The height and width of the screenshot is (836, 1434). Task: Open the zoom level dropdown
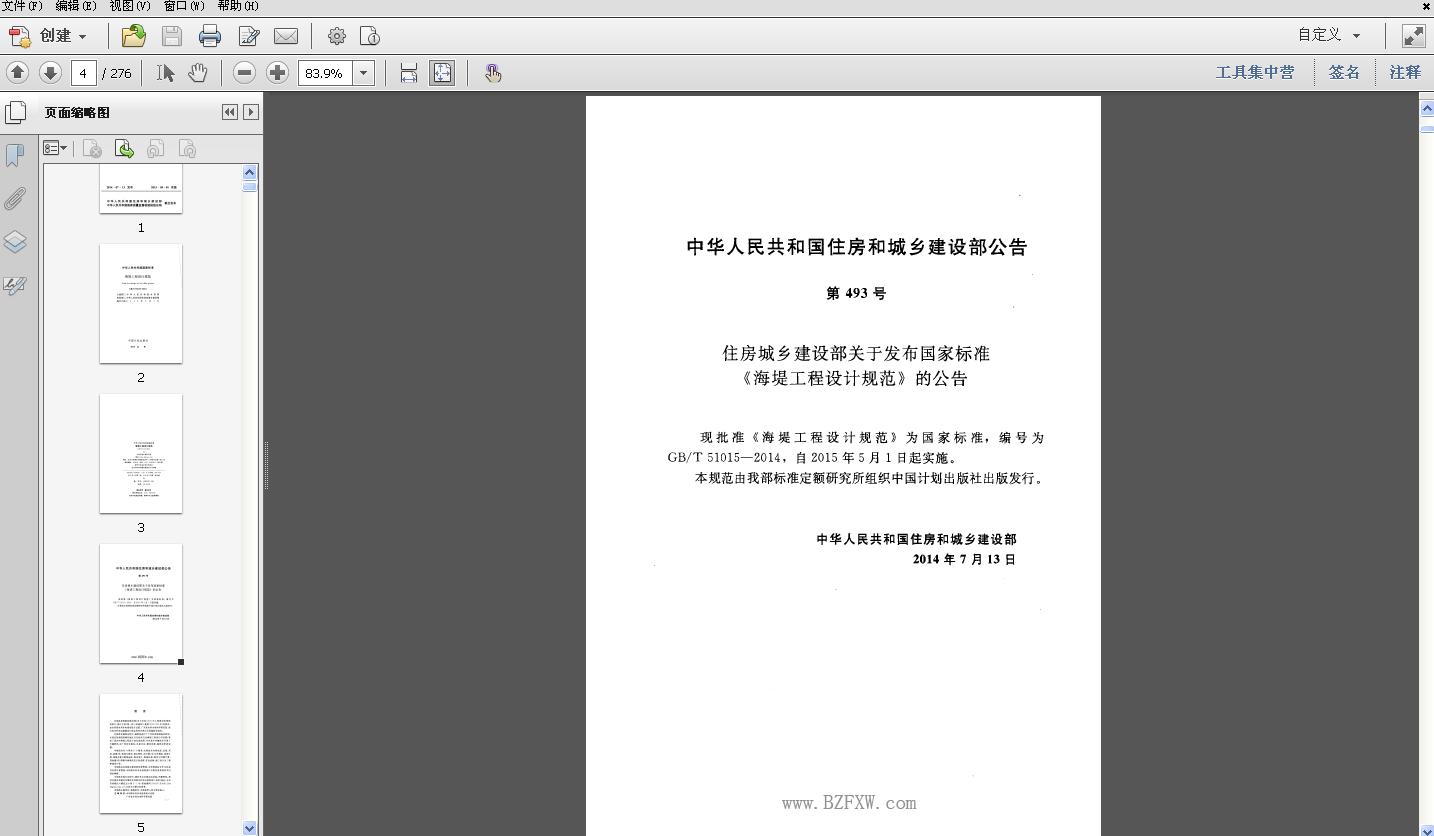(364, 73)
